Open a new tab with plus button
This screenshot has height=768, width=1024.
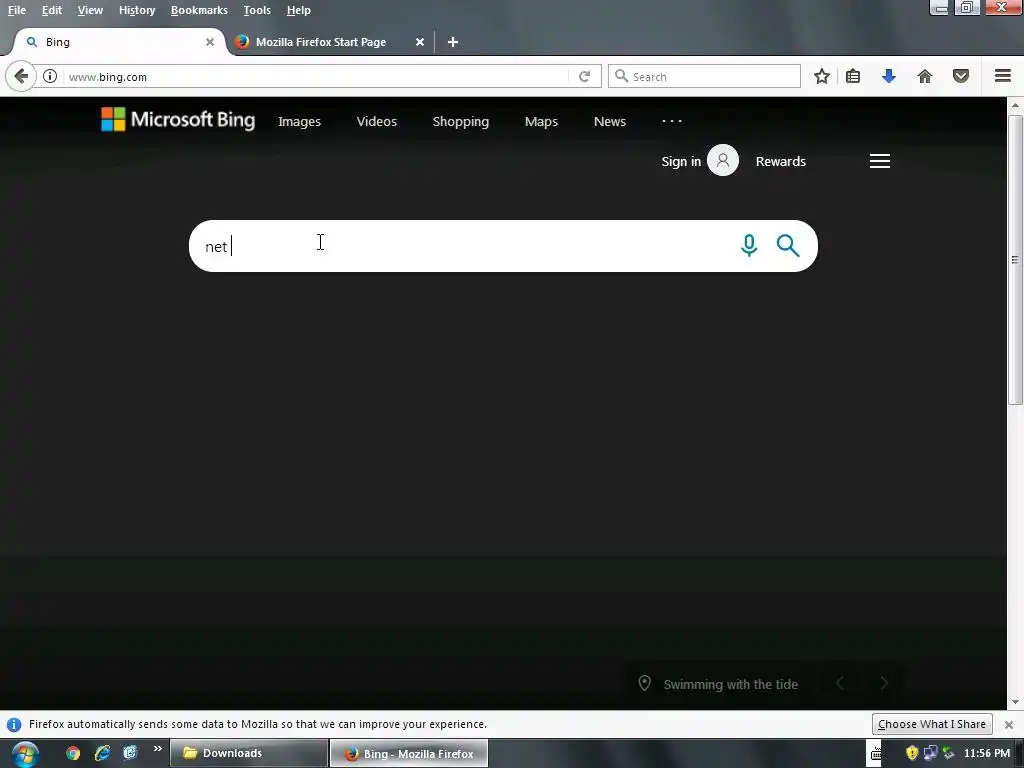pos(453,42)
